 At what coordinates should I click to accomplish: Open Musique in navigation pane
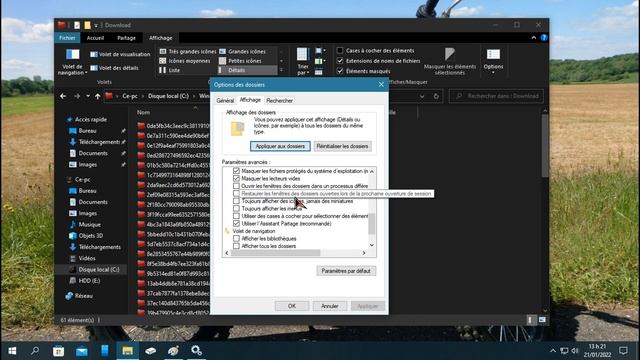(89, 224)
